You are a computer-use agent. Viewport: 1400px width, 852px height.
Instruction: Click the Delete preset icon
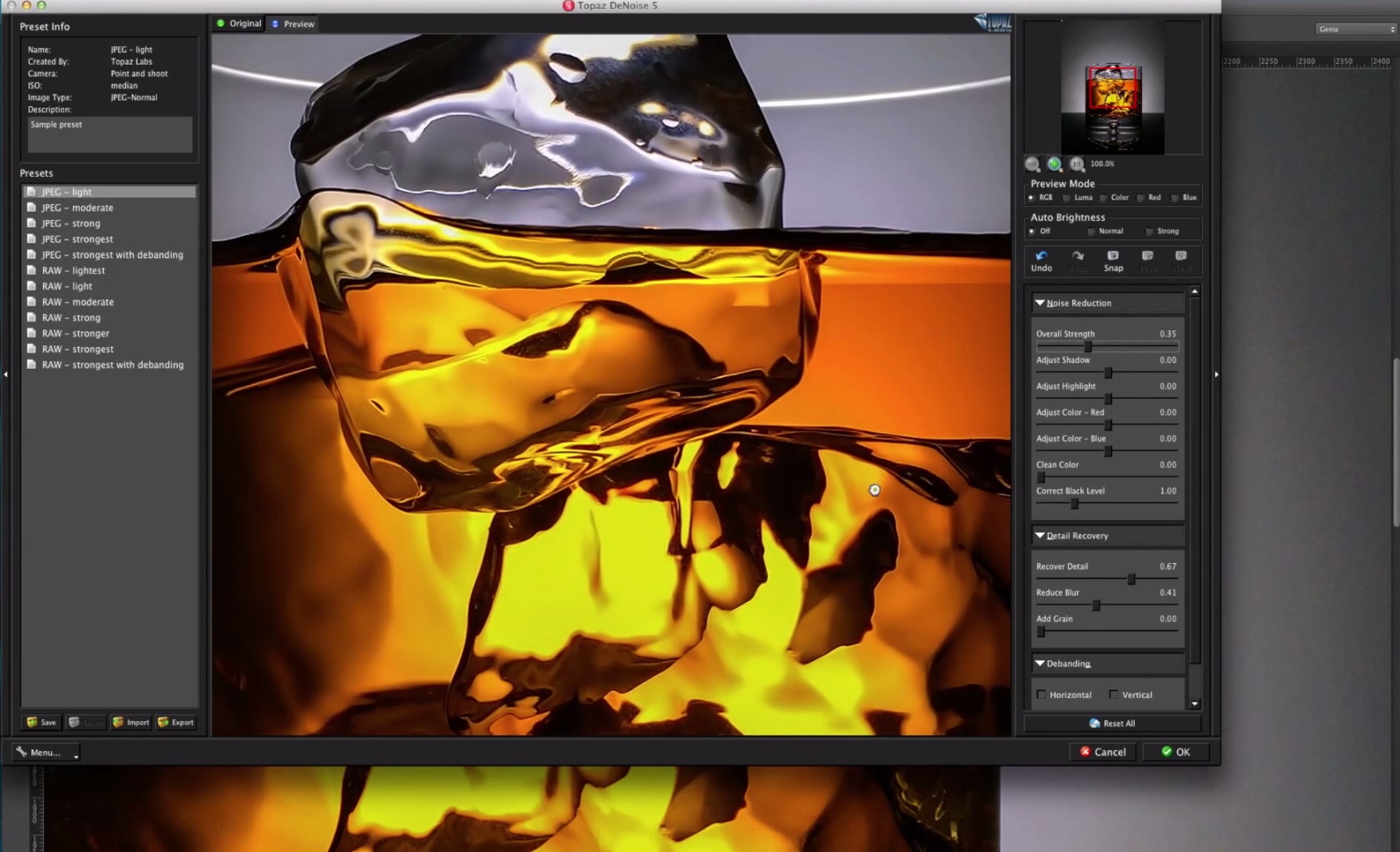74,722
